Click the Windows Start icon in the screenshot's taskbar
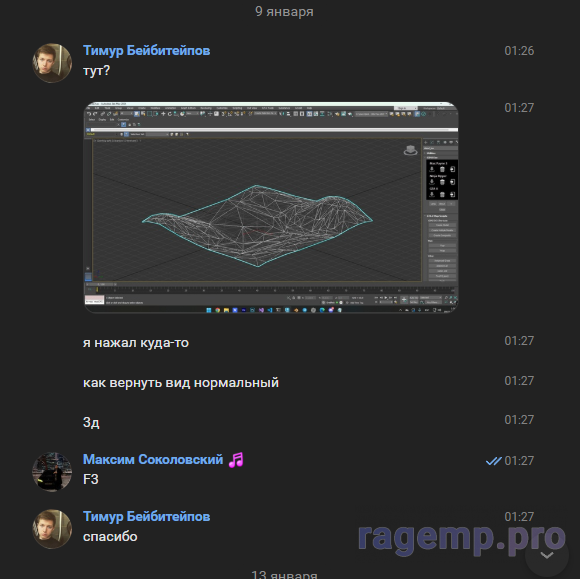580x579 pixels. pyautogui.click(x=209, y=310)
